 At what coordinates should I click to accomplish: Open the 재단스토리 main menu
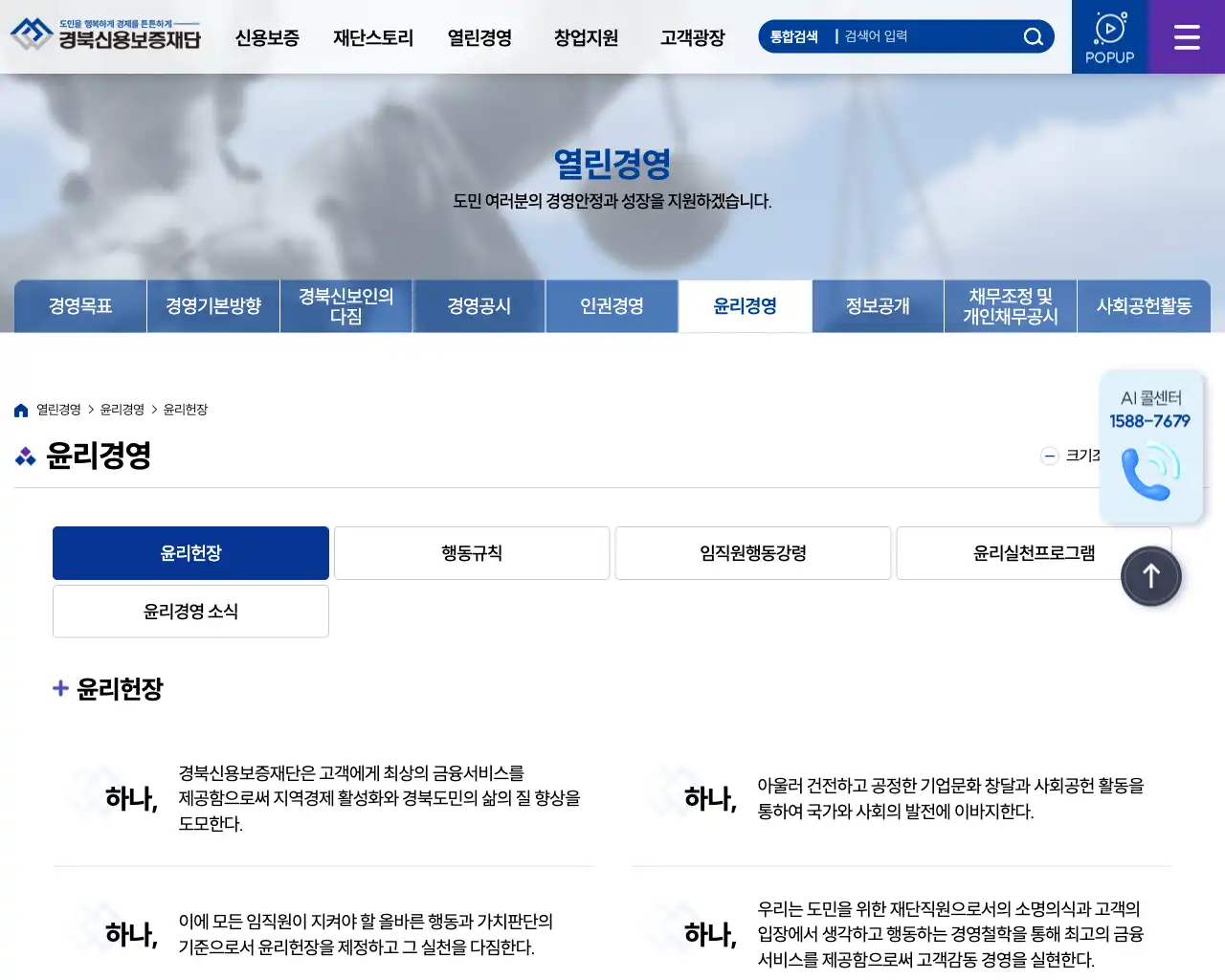point(373,38)
